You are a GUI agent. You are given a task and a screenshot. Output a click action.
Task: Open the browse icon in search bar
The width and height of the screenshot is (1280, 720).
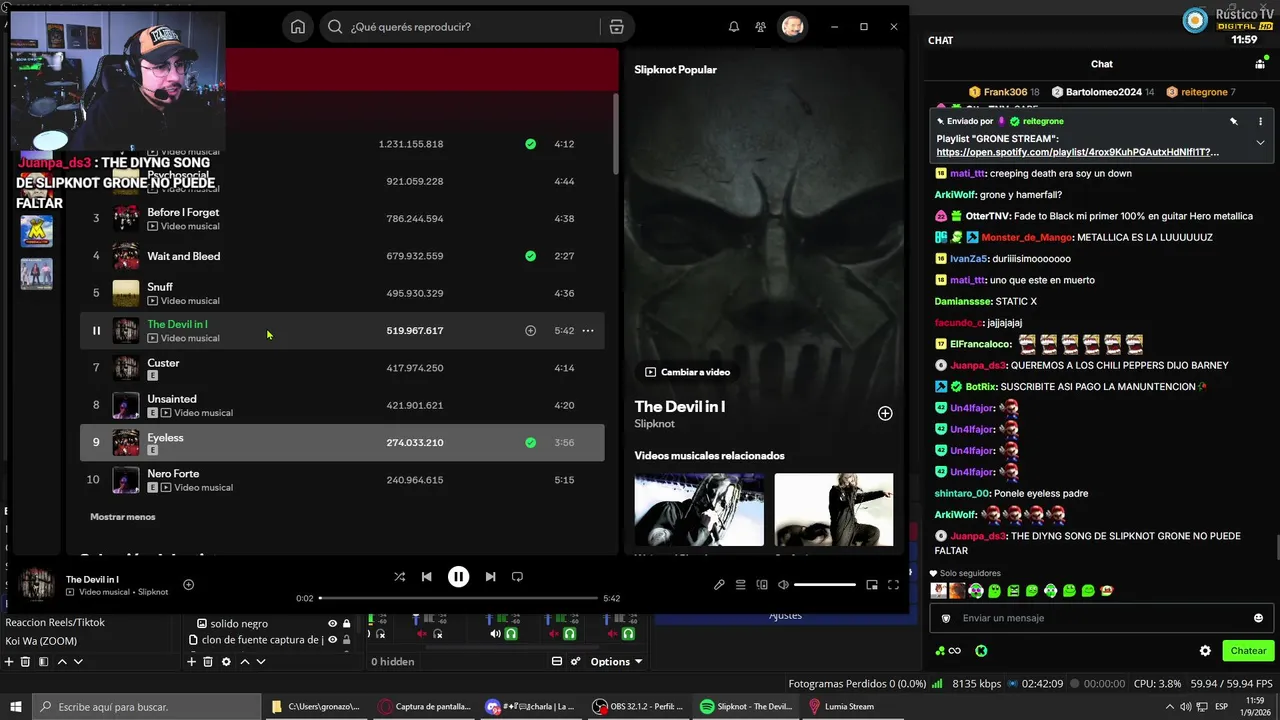pos(616,27)
